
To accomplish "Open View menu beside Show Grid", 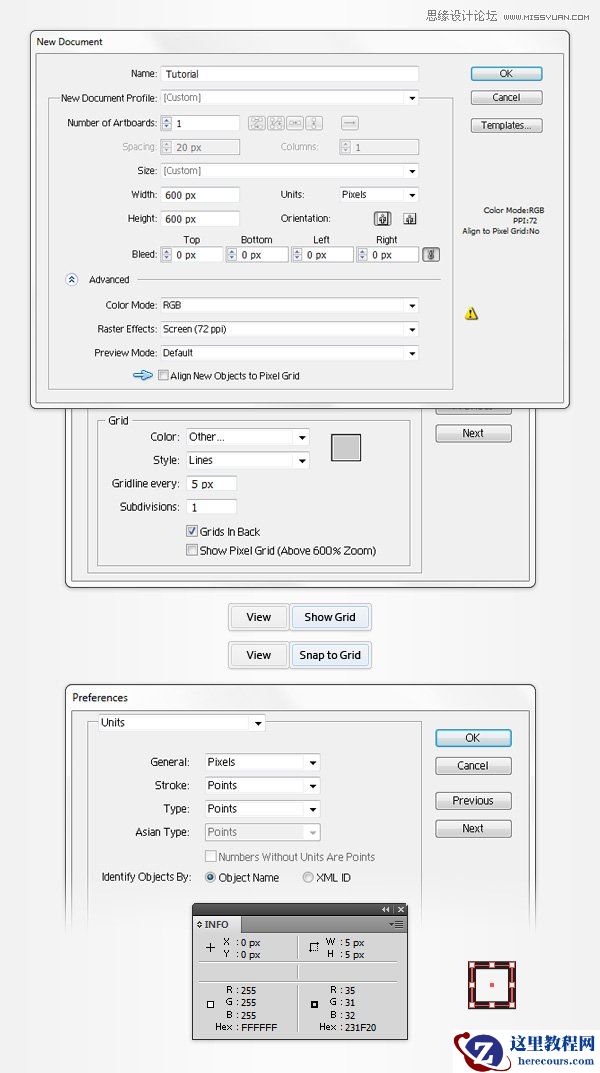I will click(259, 617).
